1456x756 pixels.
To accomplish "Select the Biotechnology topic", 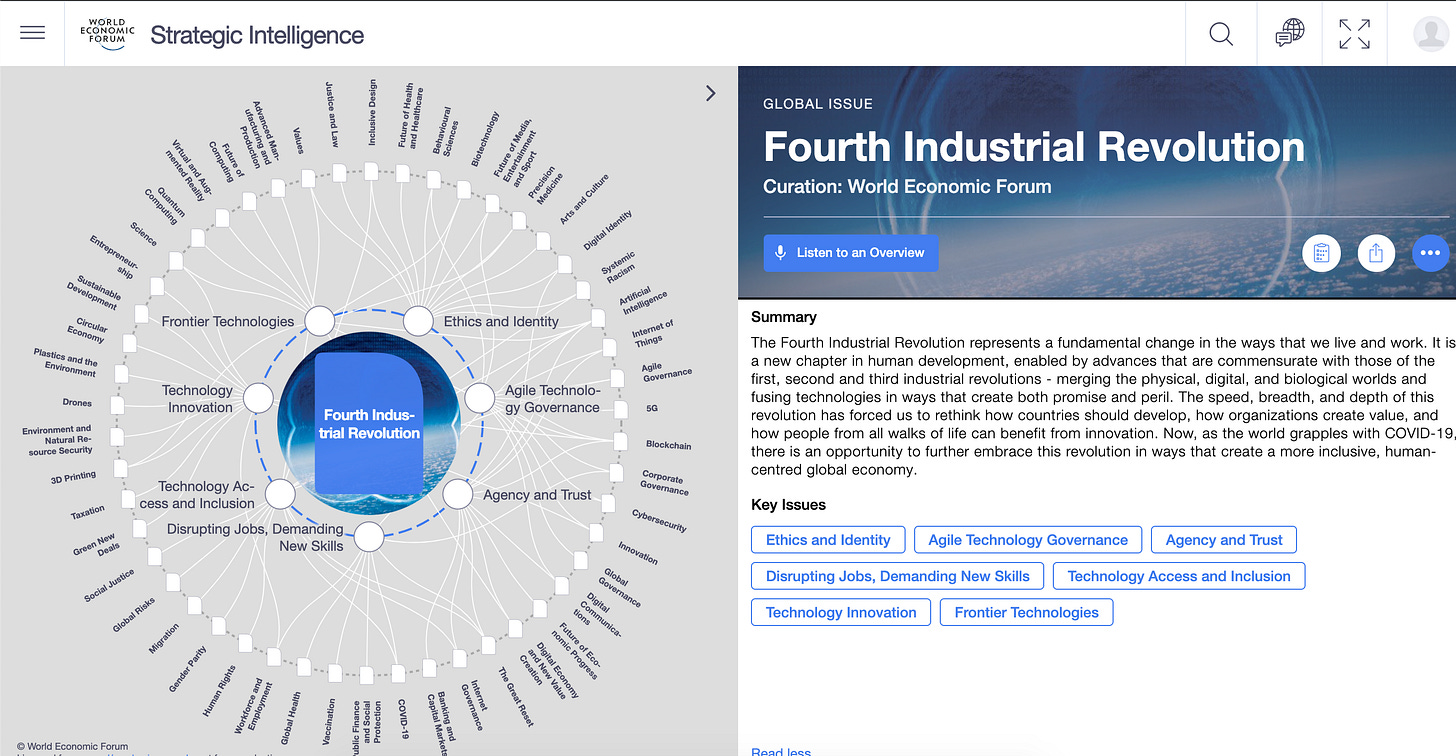I will point(485,138).
